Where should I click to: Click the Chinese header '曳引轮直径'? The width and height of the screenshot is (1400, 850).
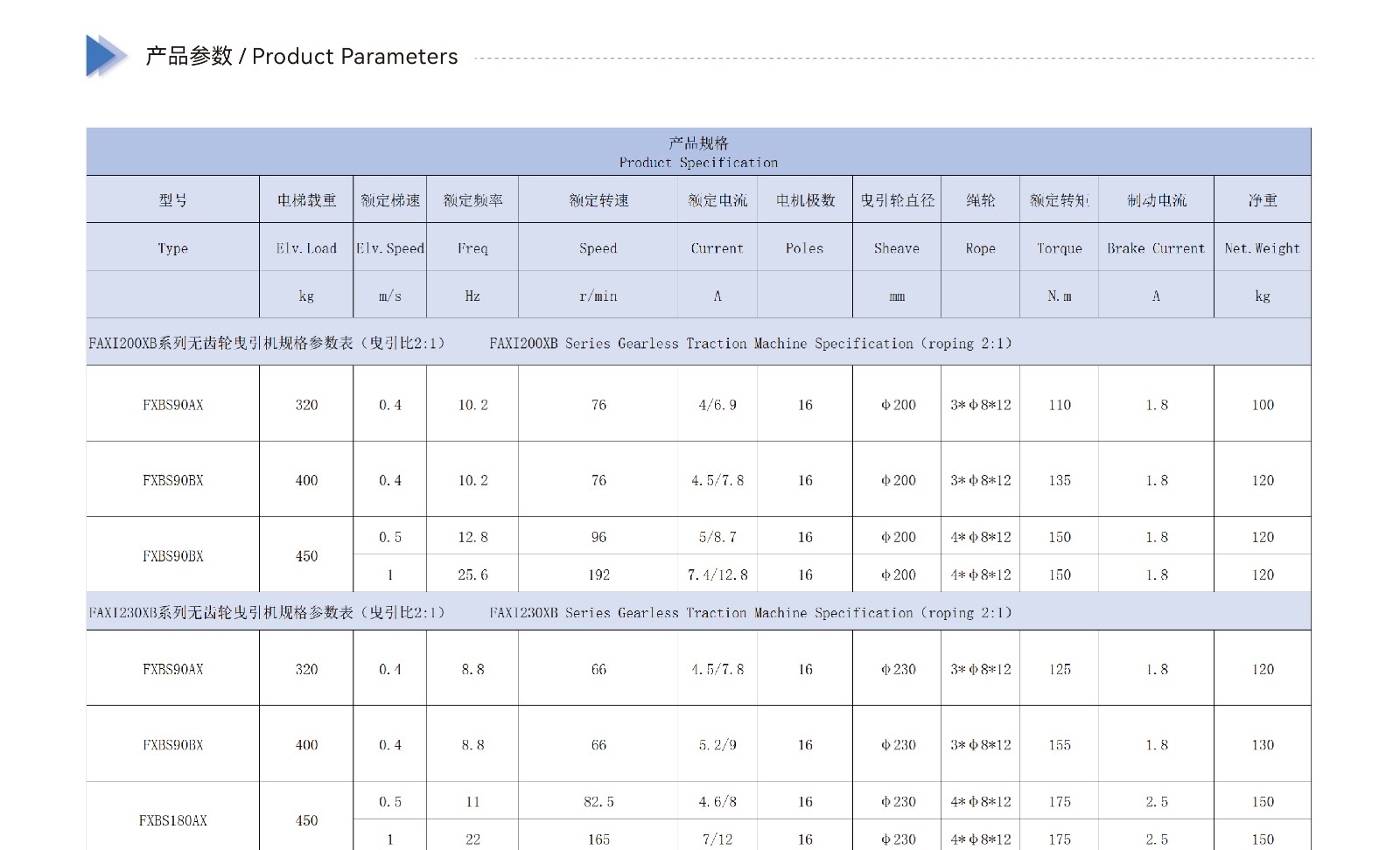coord(897,200)
